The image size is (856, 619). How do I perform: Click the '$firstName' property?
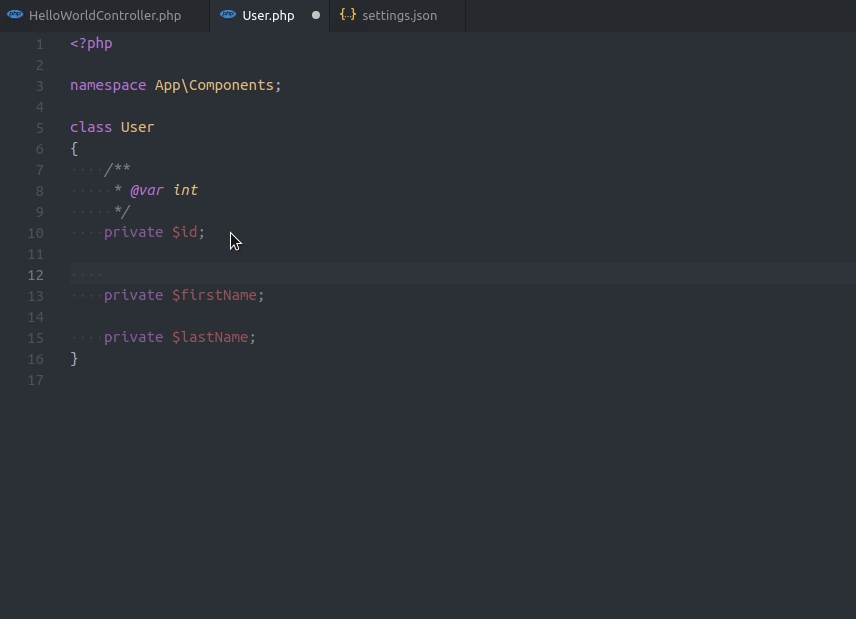coord(214,295)
